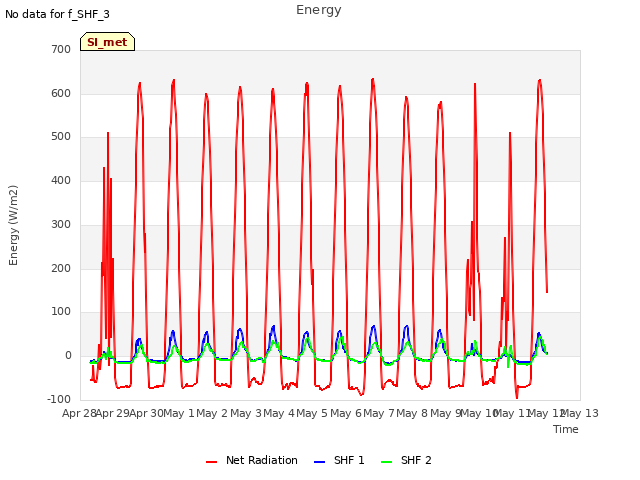The height and width of the screenshot is (480, 640).
Task: Click the May 5 x-axis date label
Action: click(x=312, y=413)
